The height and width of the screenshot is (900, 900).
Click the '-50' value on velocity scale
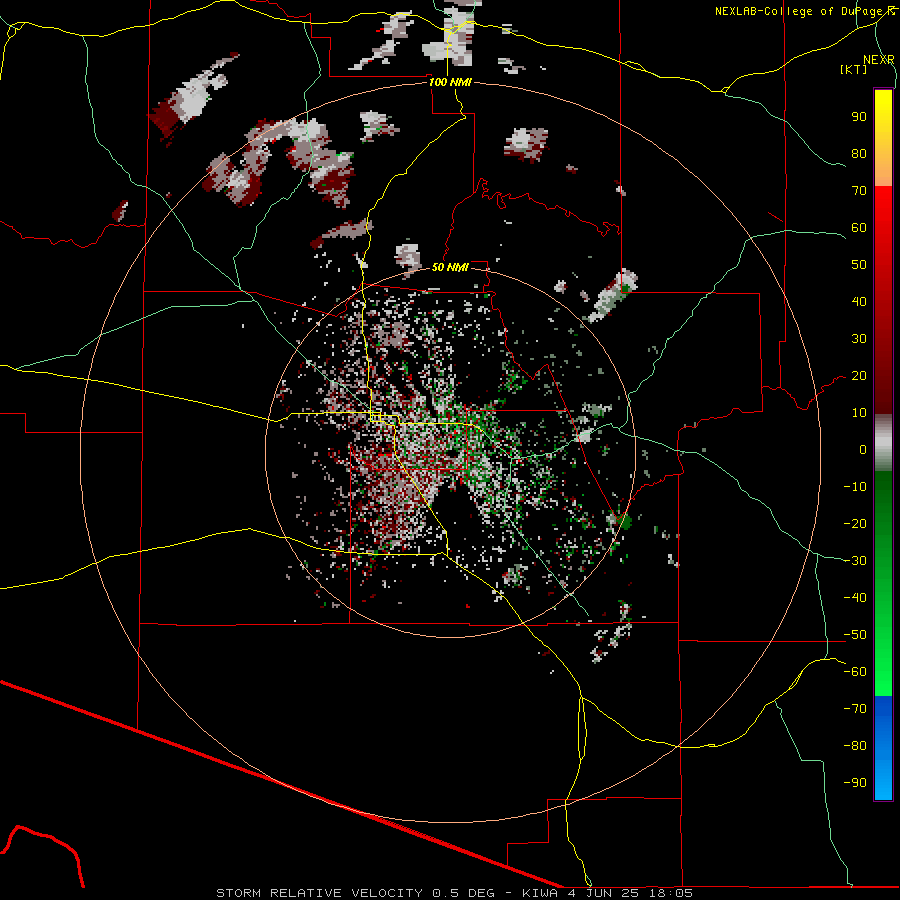point(855,635)
